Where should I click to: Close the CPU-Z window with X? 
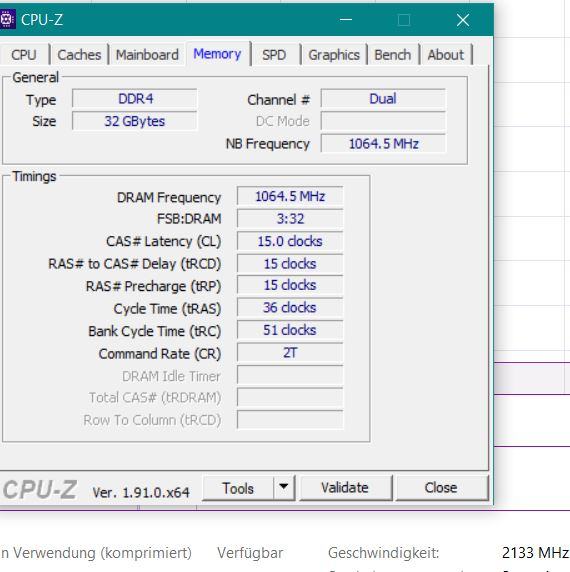pyautogui.click(x=463, y=20)
